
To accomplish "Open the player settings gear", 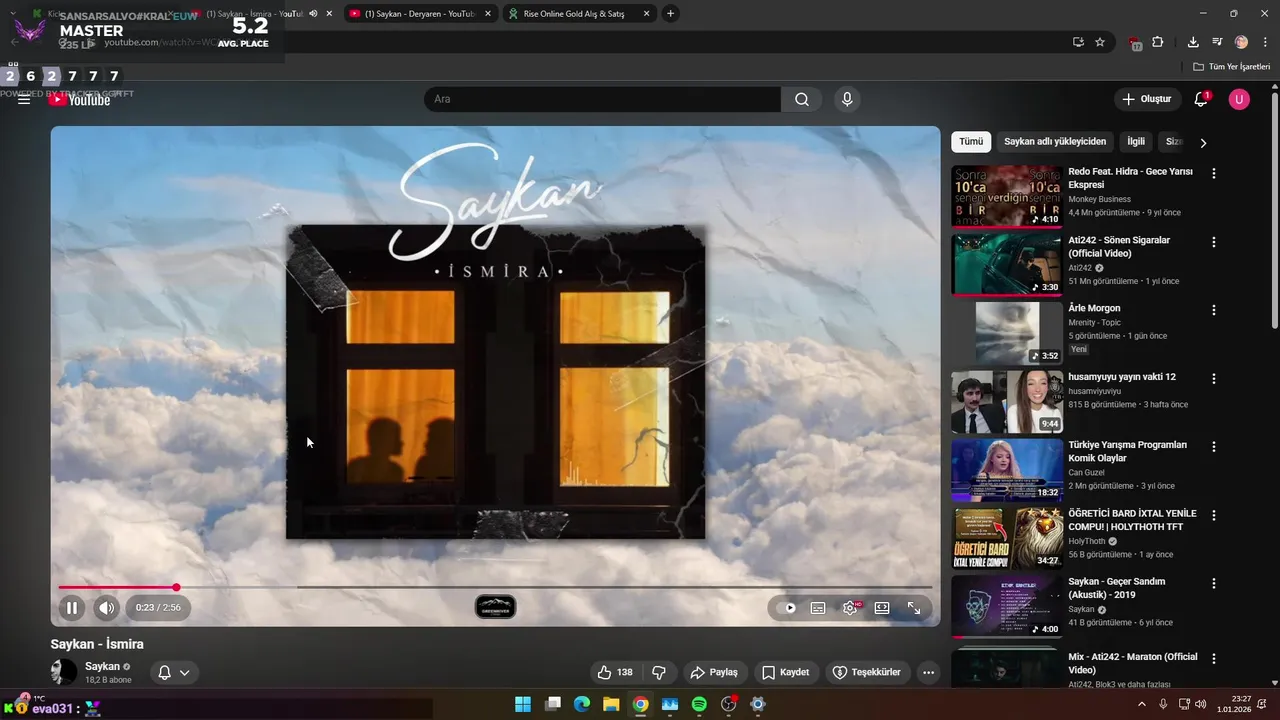I will 850,608.
